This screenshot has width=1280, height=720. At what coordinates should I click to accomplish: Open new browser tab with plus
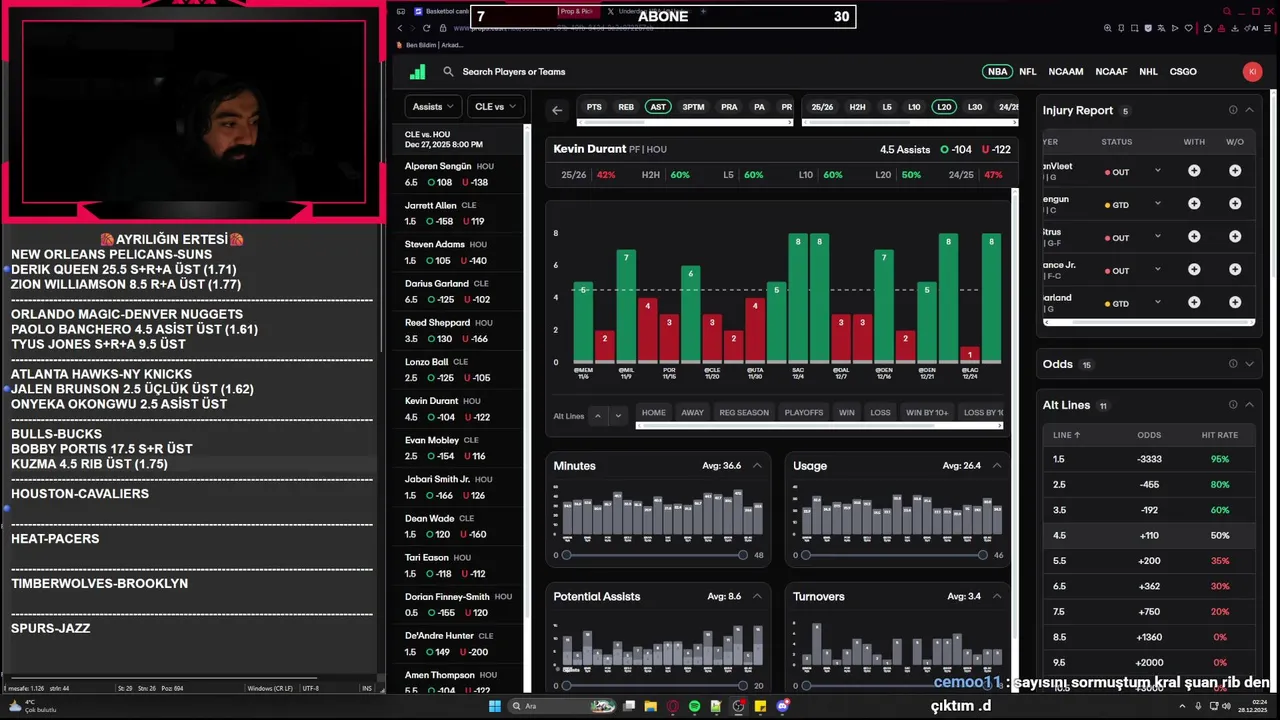703,11
